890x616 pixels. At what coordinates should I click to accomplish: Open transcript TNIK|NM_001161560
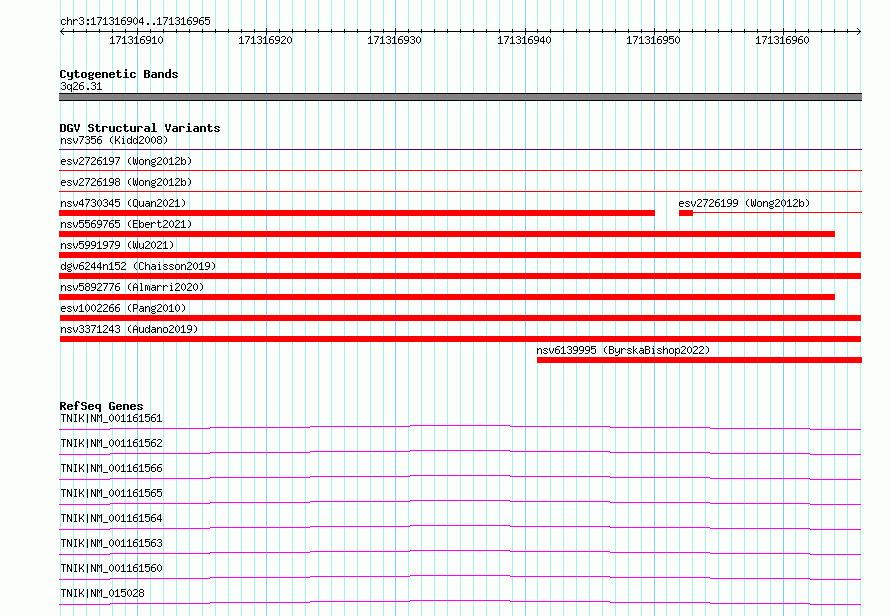click(111, 568)
